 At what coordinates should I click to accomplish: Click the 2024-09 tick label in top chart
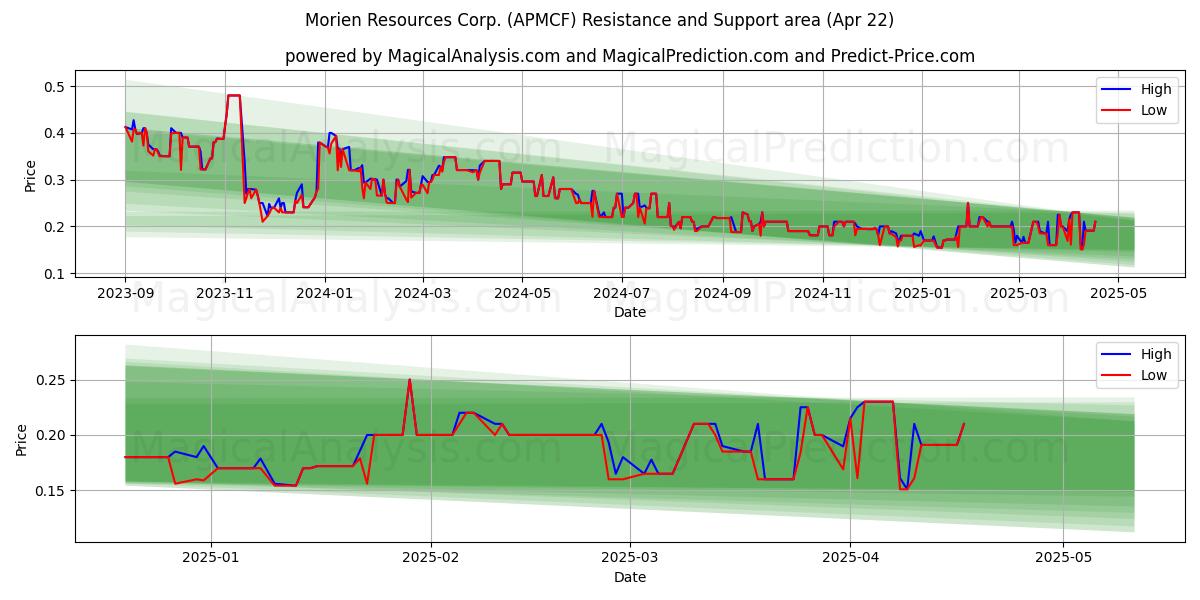coord(723,294)
